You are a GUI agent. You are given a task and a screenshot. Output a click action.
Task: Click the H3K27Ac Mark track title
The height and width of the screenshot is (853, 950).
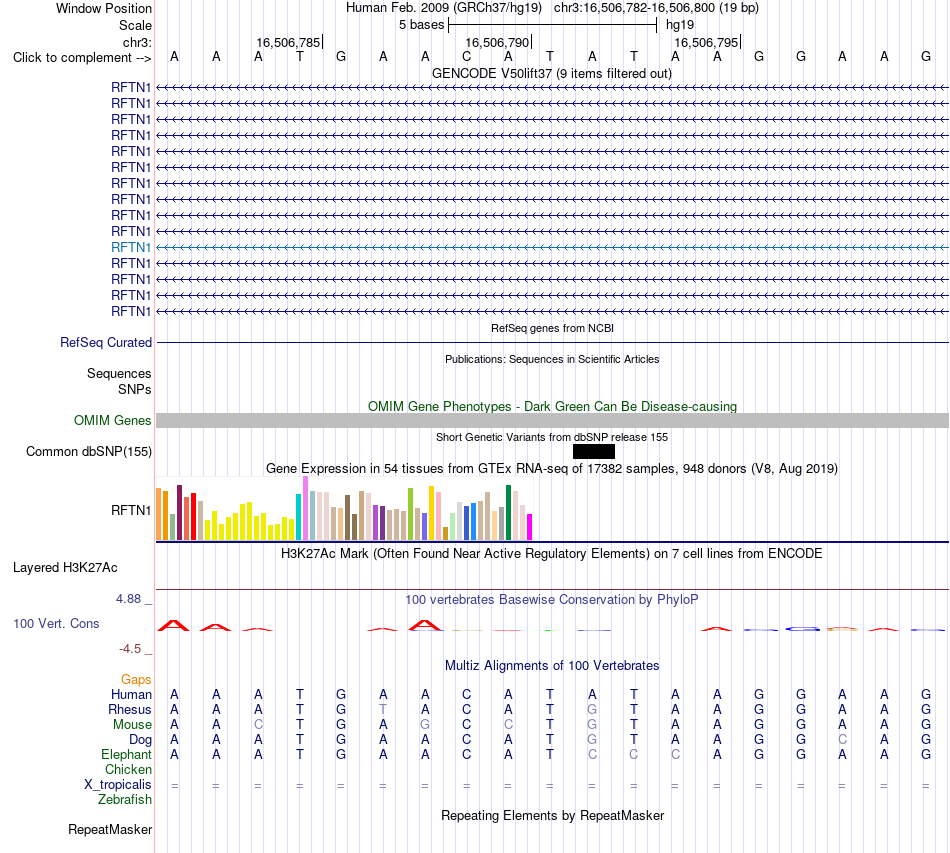click(x=552, y=554)
